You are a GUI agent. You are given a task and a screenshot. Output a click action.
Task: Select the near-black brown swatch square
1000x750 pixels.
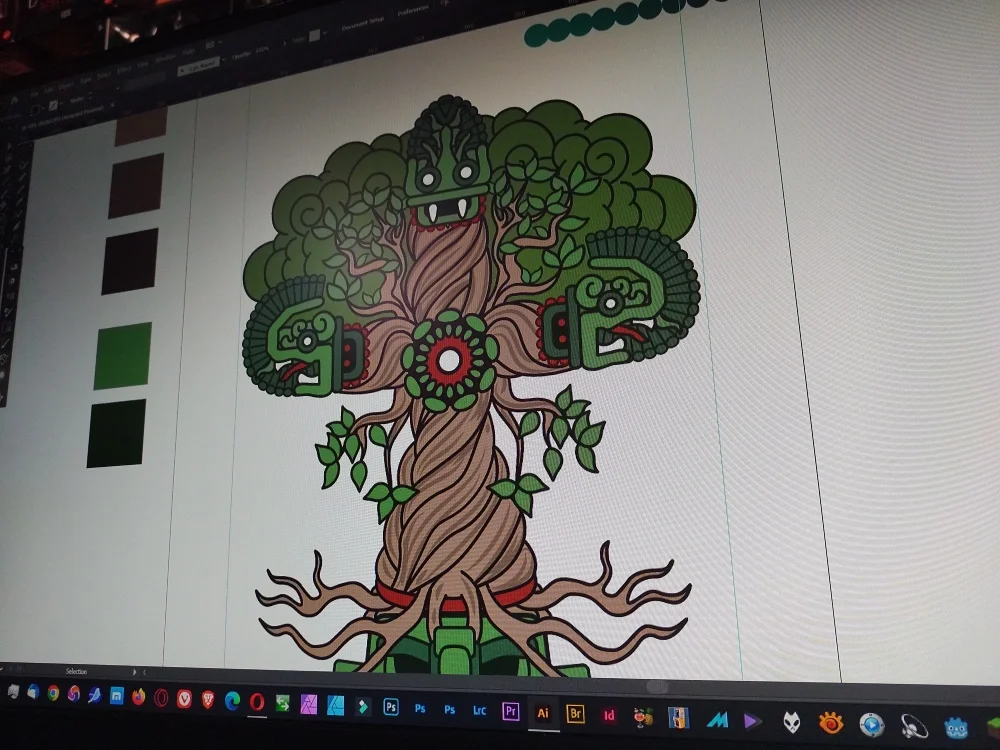130,261
